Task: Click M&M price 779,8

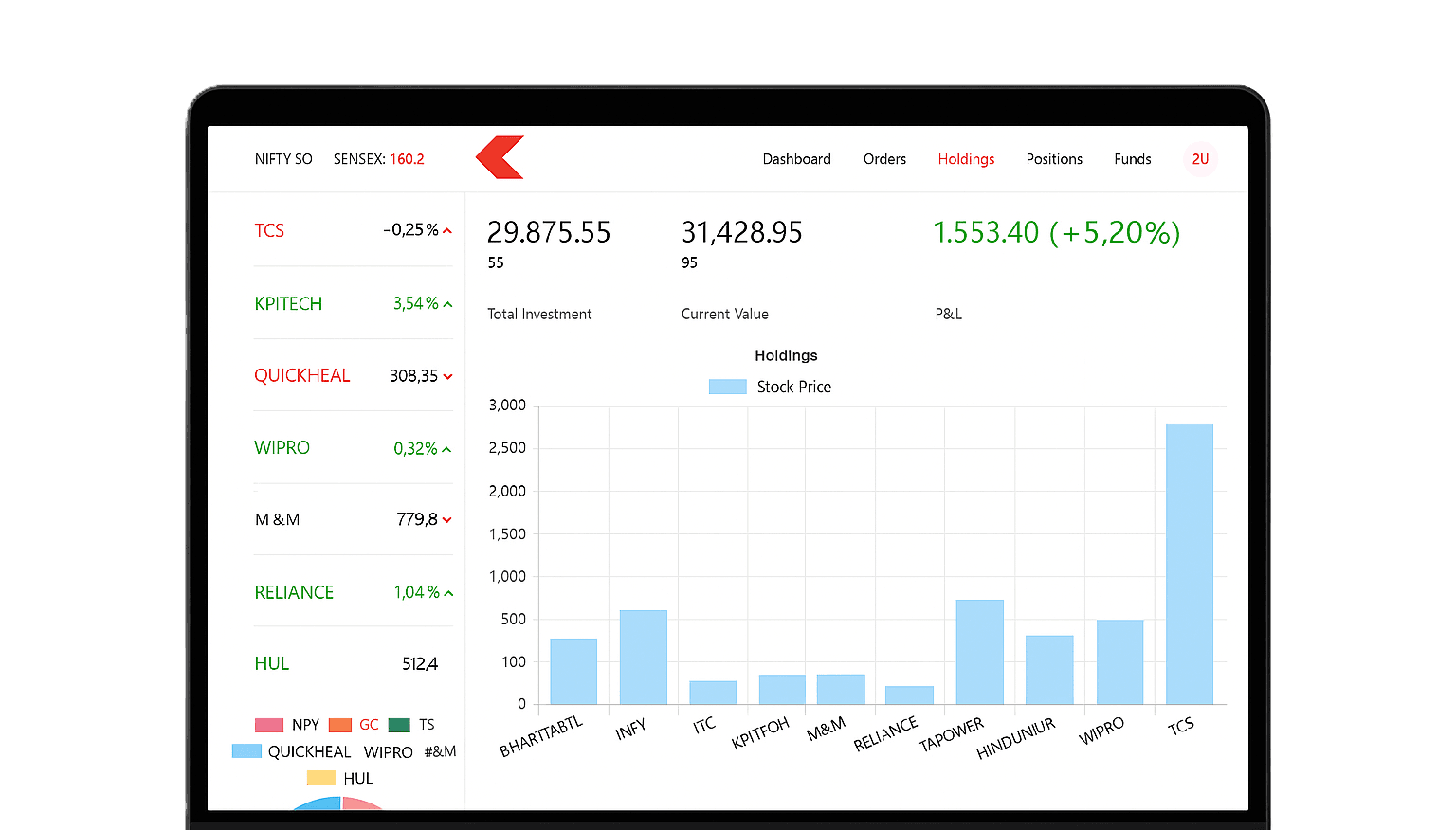Action: tap(417, 520)
